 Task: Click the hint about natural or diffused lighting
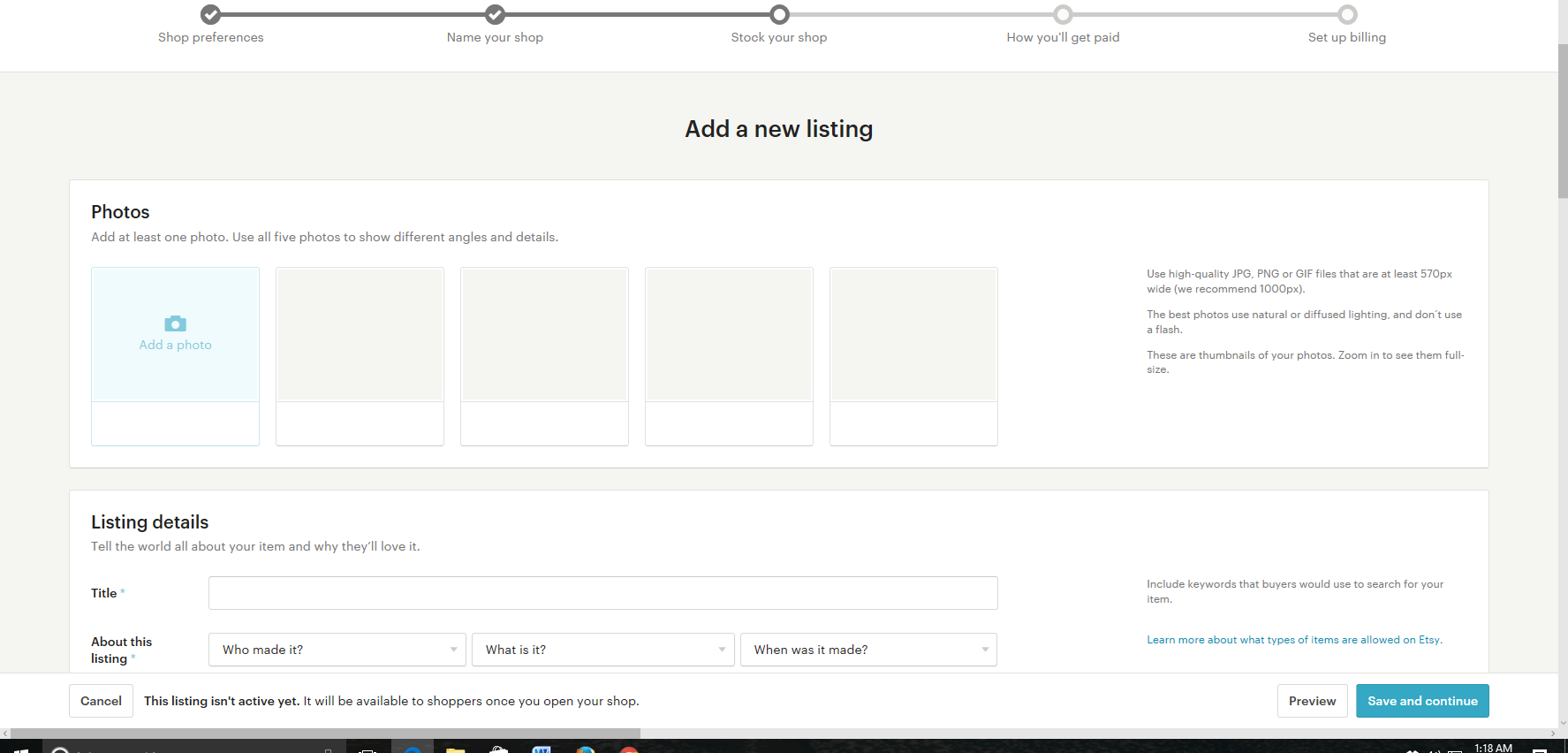point(1305,322)
